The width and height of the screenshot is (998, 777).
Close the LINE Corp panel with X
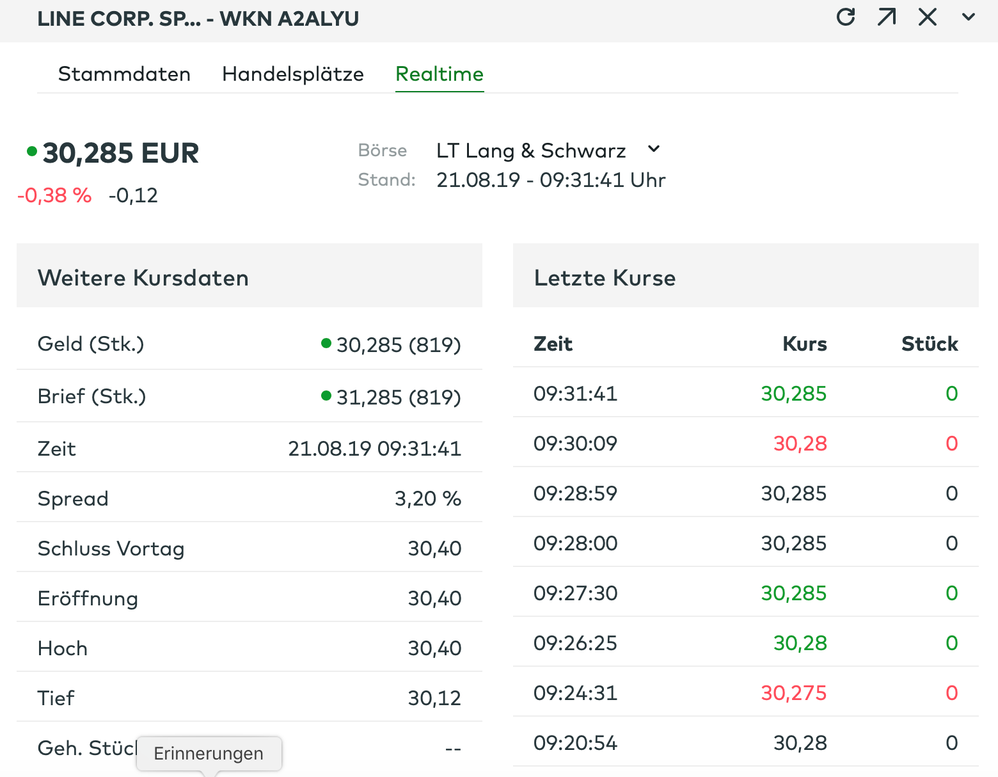928,17
